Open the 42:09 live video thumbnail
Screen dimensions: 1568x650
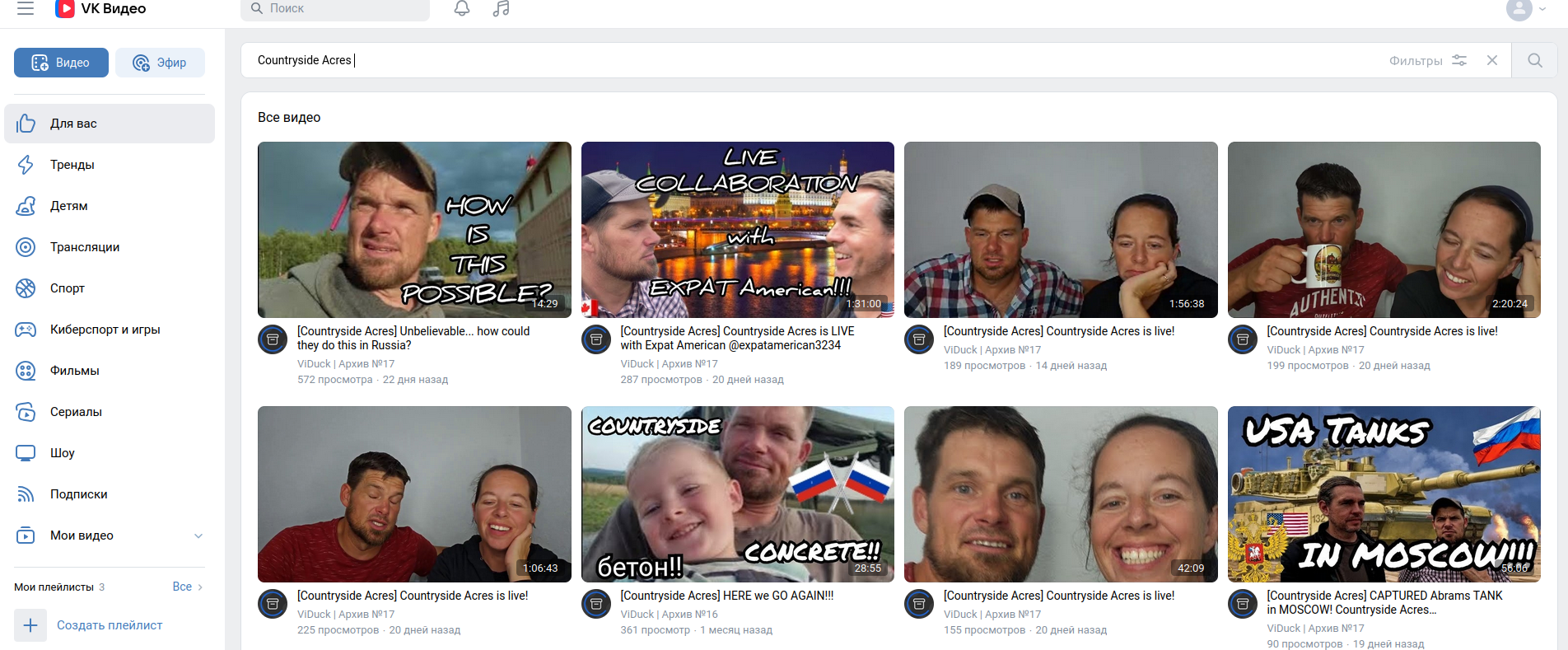pyautogui.click(x=1061, y=494)
